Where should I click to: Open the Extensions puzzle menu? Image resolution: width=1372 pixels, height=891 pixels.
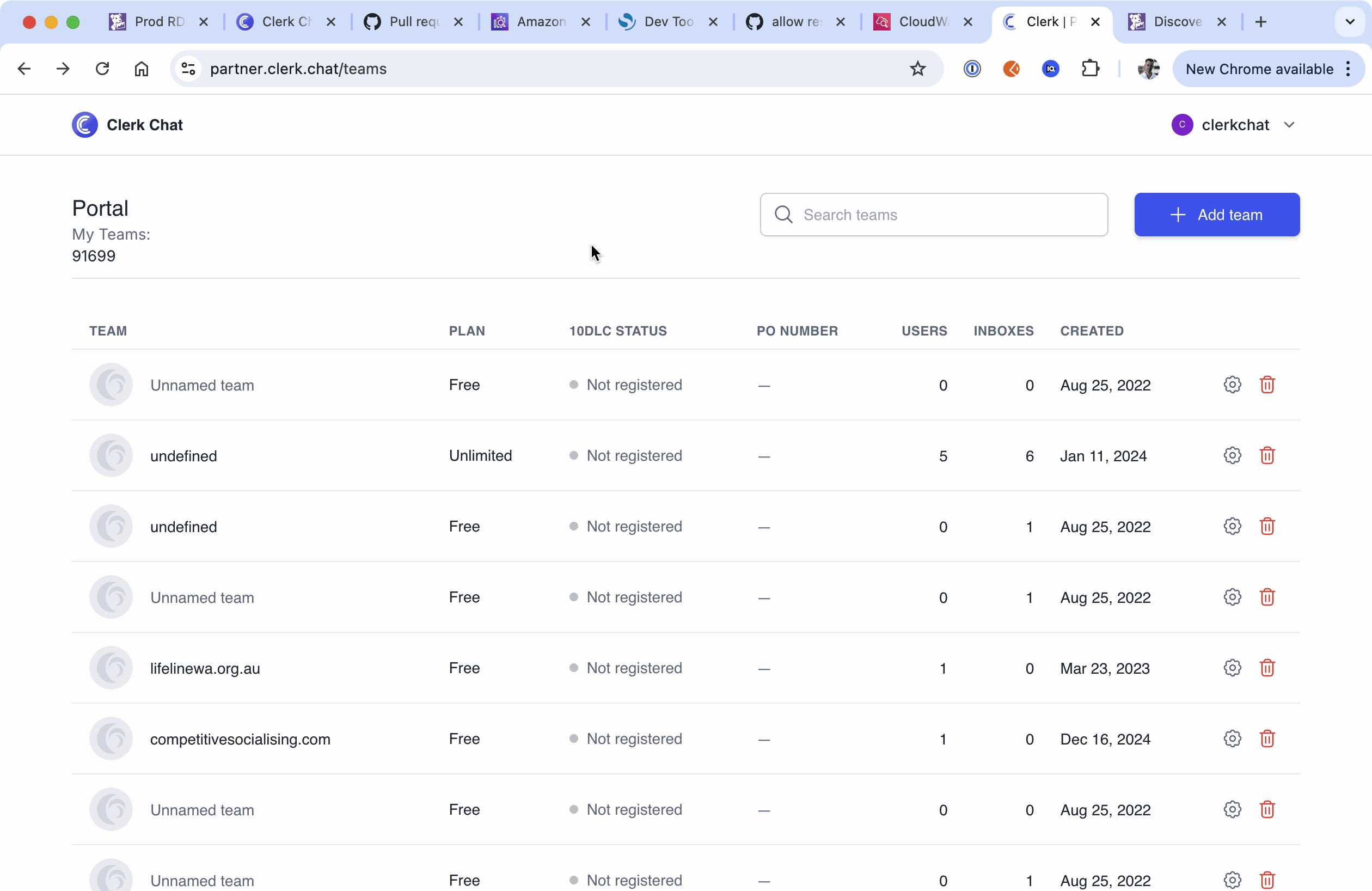tap(1090, 69)
